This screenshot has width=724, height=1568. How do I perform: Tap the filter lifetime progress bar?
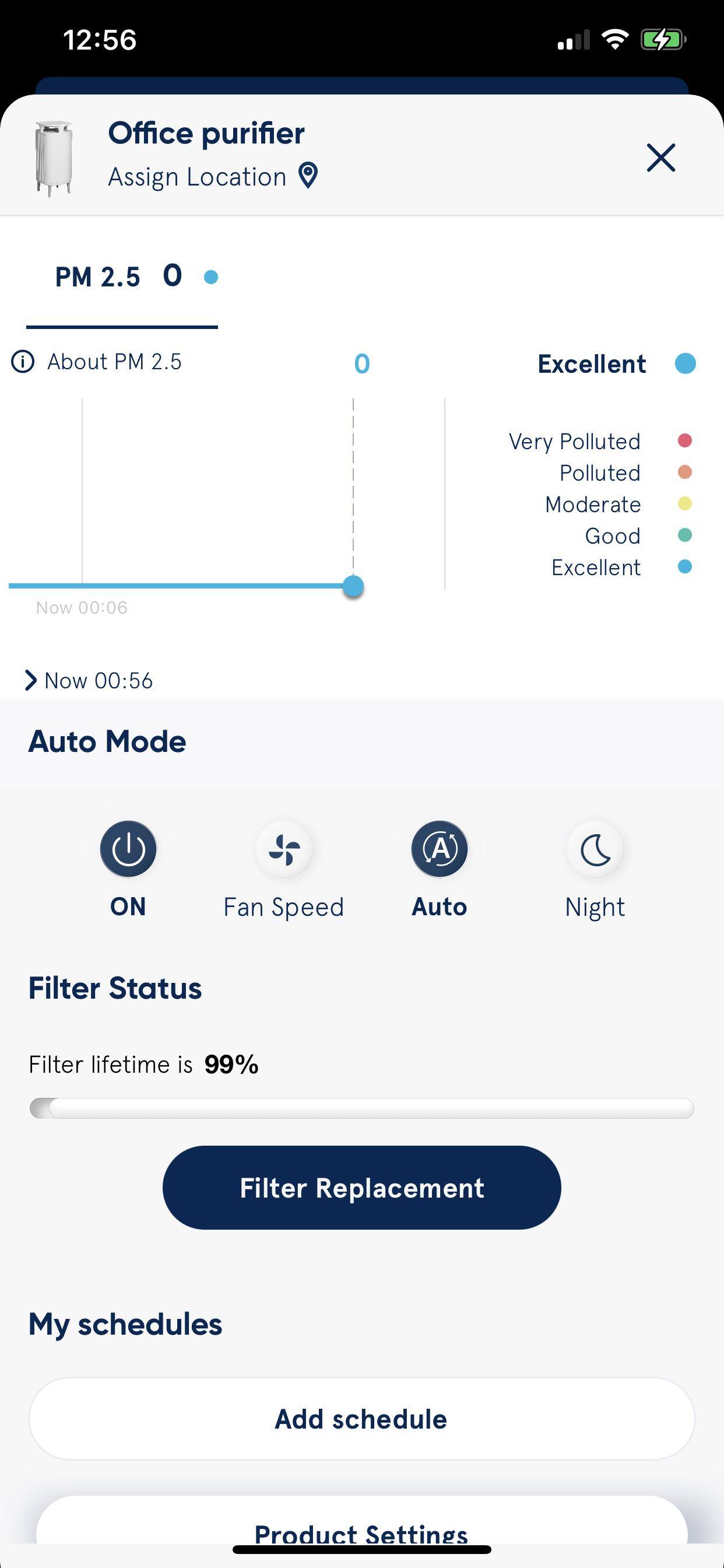click(361, 1108)
